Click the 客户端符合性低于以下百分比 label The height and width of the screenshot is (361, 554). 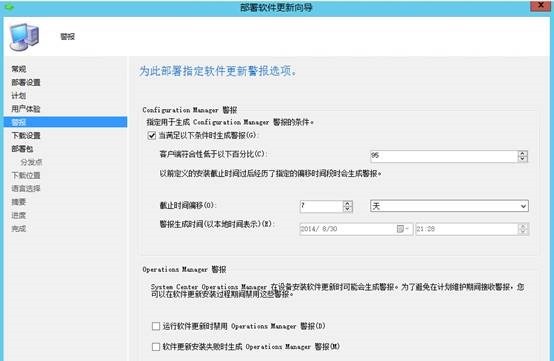pos(213,154)
